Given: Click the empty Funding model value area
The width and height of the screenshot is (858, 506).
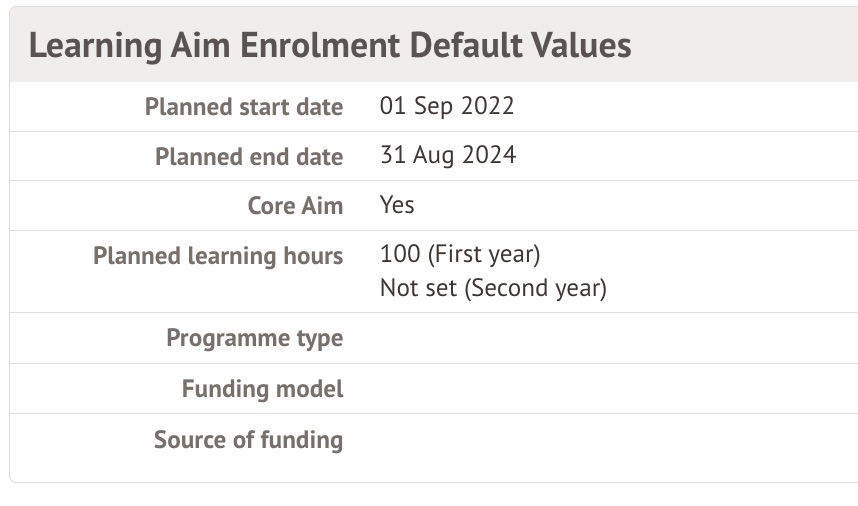Looking at the screenshot, I should [600, 389].
